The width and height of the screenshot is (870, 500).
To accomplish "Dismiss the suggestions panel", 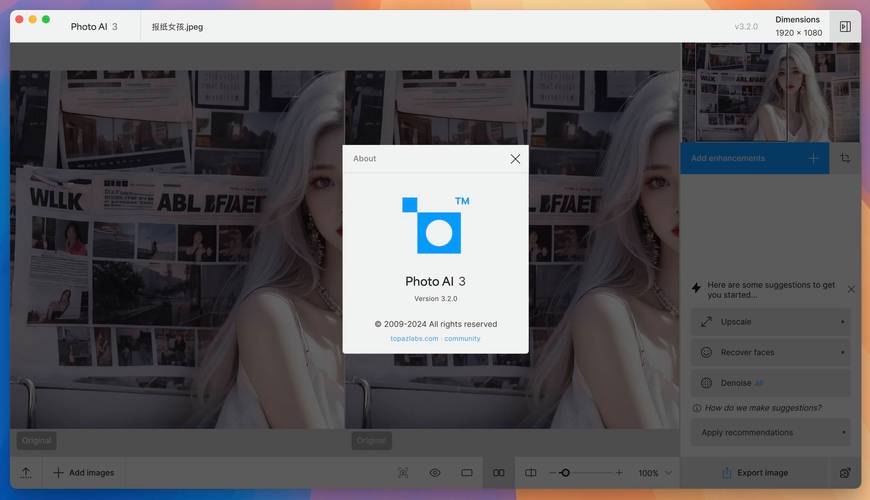I will coord(851,289).
